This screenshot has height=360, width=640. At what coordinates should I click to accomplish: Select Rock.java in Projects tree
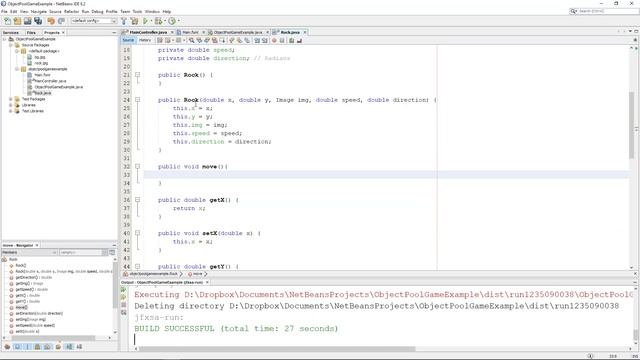click(x=42, y=93)
